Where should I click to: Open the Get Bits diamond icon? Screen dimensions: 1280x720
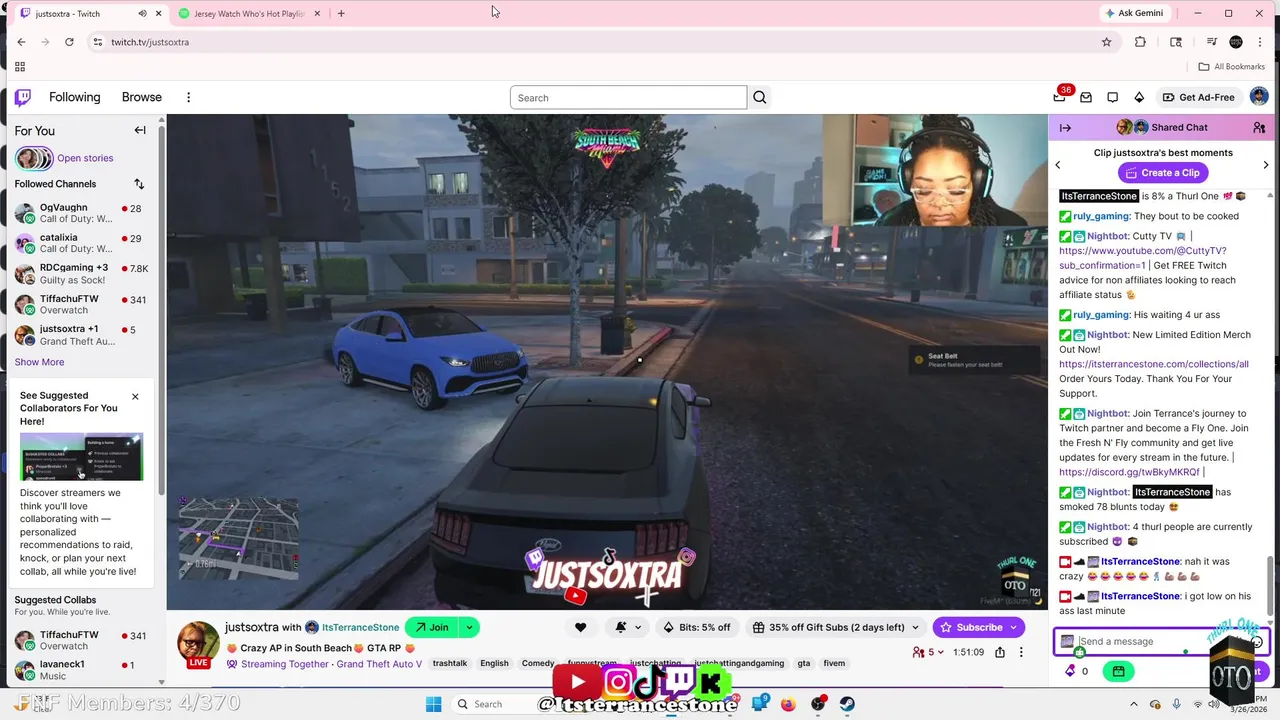tap(1139, 97)
